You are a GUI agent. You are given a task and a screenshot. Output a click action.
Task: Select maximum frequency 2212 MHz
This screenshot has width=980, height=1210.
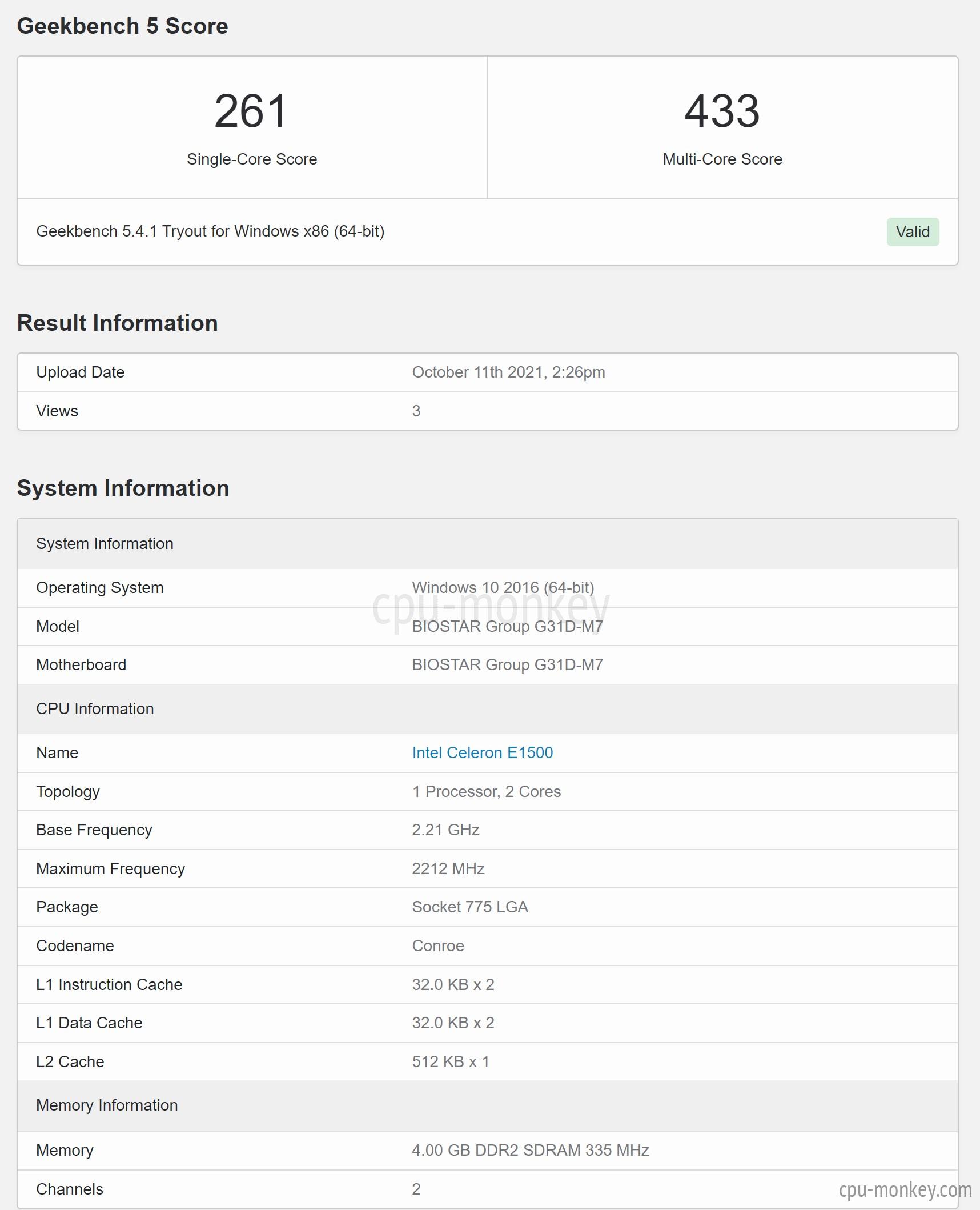click(x=448, y=868)
